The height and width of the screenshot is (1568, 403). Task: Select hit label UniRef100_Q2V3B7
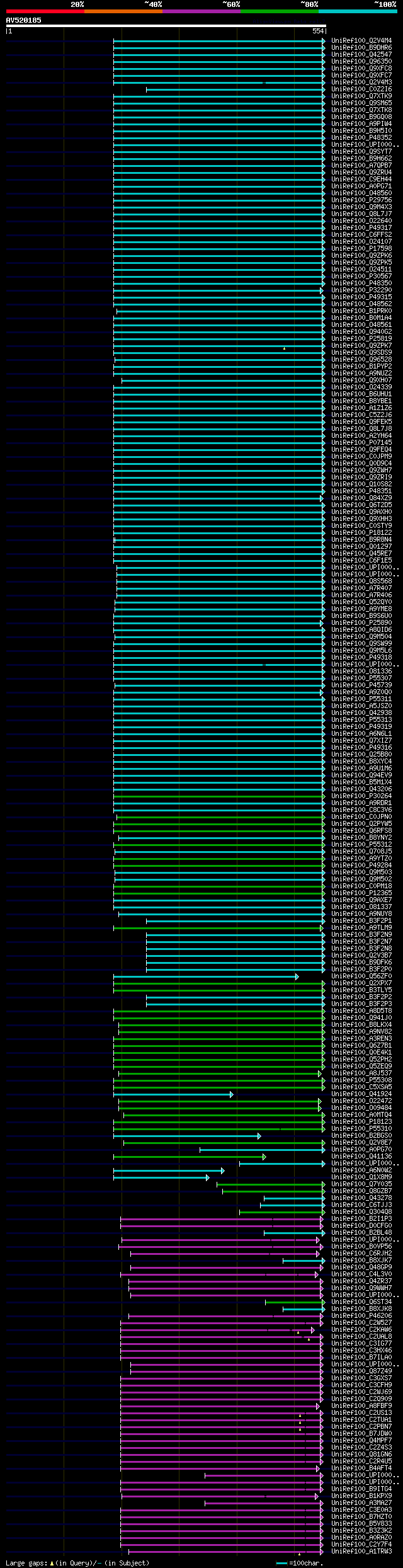click(x=361, y=956)
